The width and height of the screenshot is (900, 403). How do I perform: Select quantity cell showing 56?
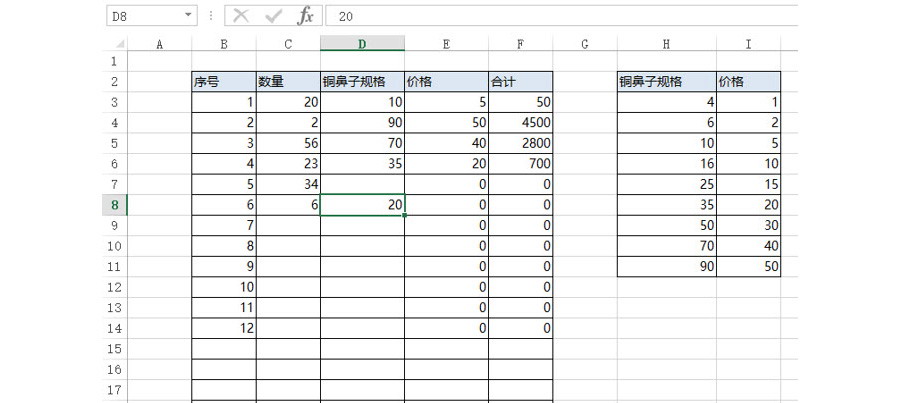point(288,143)
